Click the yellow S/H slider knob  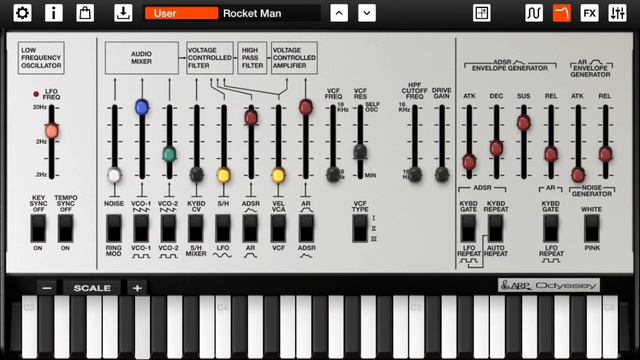(223, 175)
